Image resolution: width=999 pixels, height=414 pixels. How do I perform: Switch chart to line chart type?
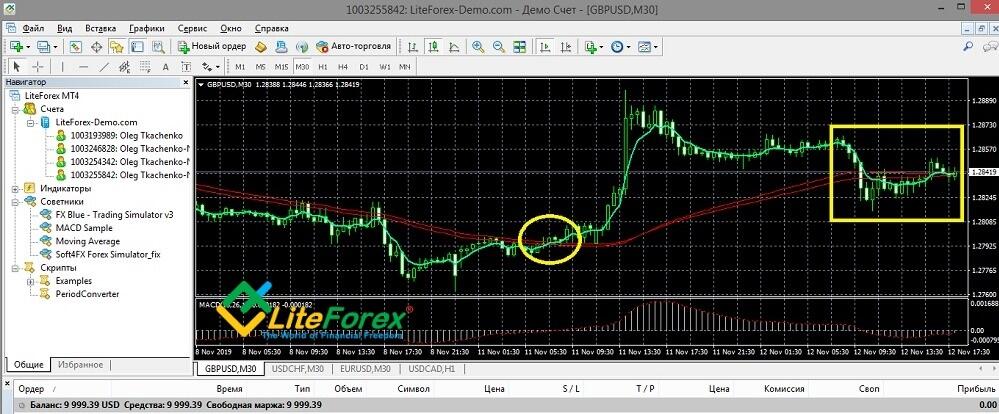coord(454,46)
